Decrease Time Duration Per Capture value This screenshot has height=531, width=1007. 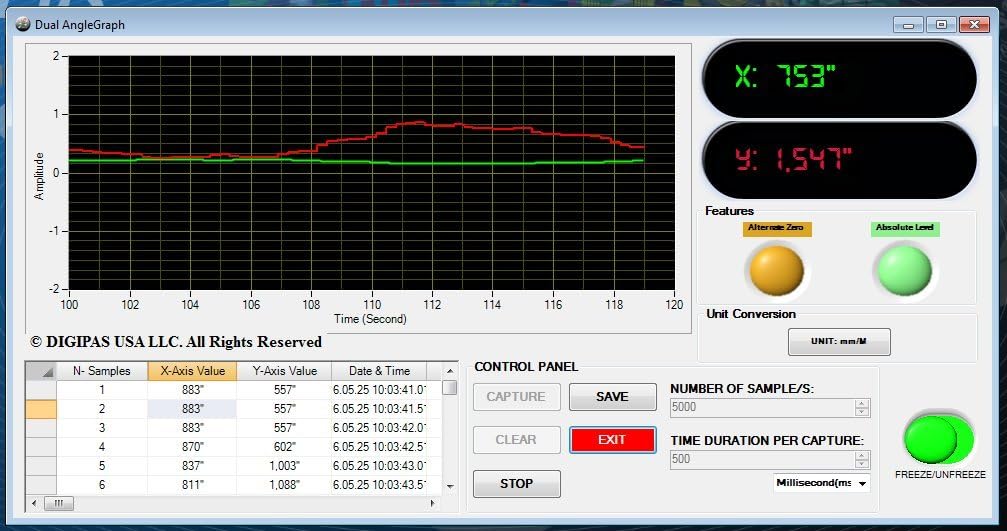coord(862,464)
